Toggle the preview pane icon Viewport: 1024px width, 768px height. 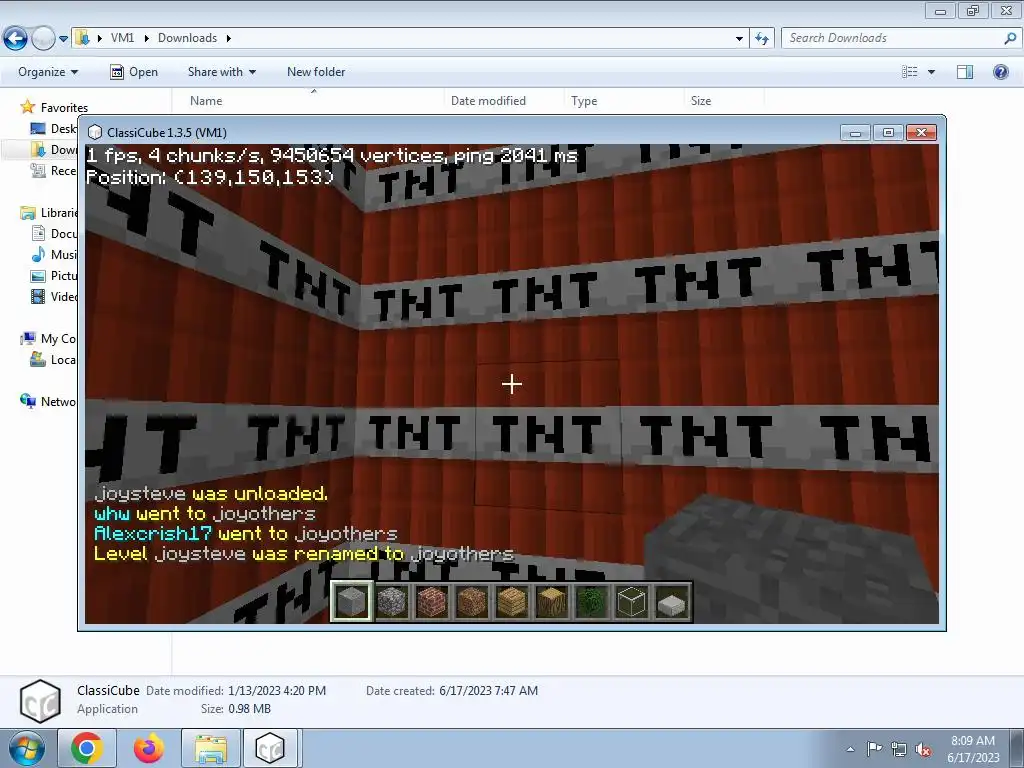tap(965, 72)
